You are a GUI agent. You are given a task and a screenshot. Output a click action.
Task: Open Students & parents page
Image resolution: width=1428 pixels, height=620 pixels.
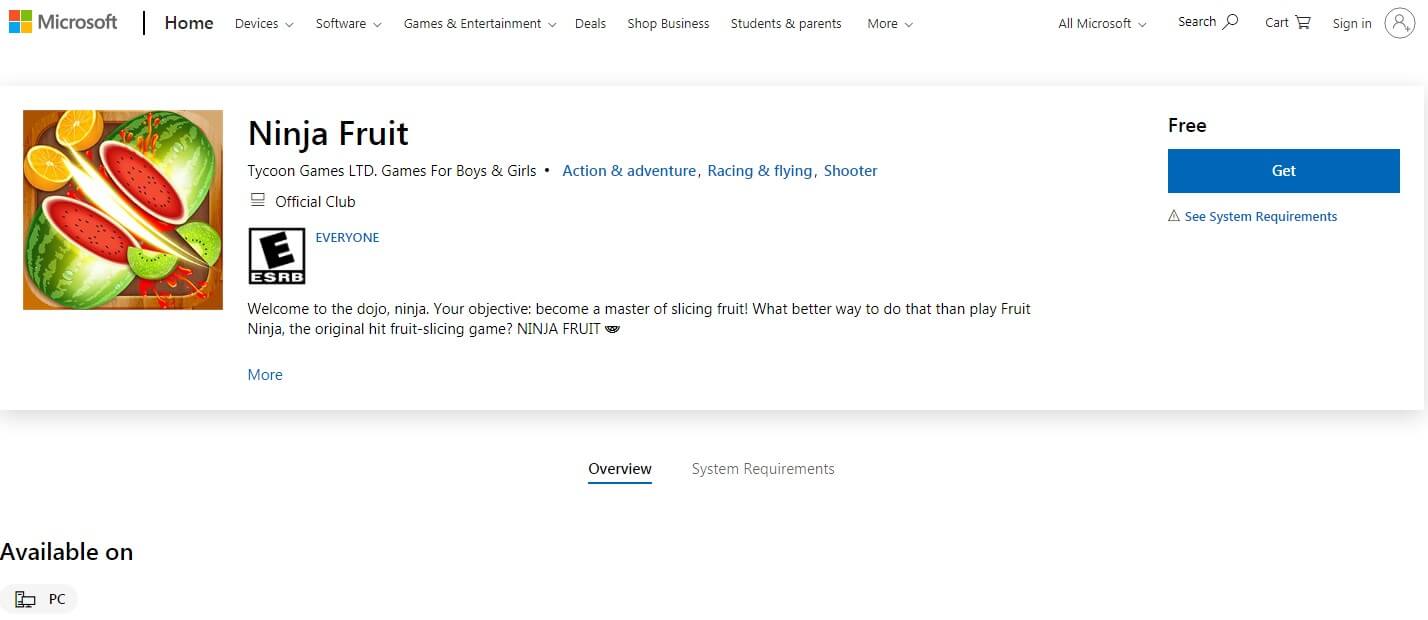tap(786, 23)
